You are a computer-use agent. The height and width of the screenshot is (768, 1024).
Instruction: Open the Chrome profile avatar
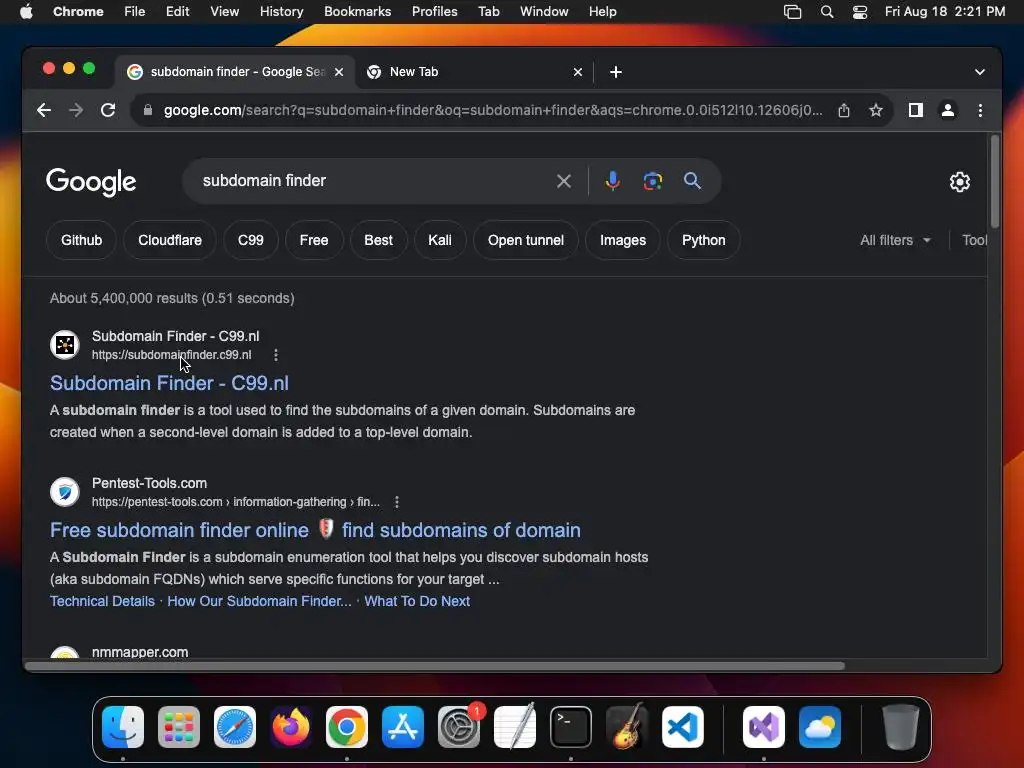click(948, 110)
